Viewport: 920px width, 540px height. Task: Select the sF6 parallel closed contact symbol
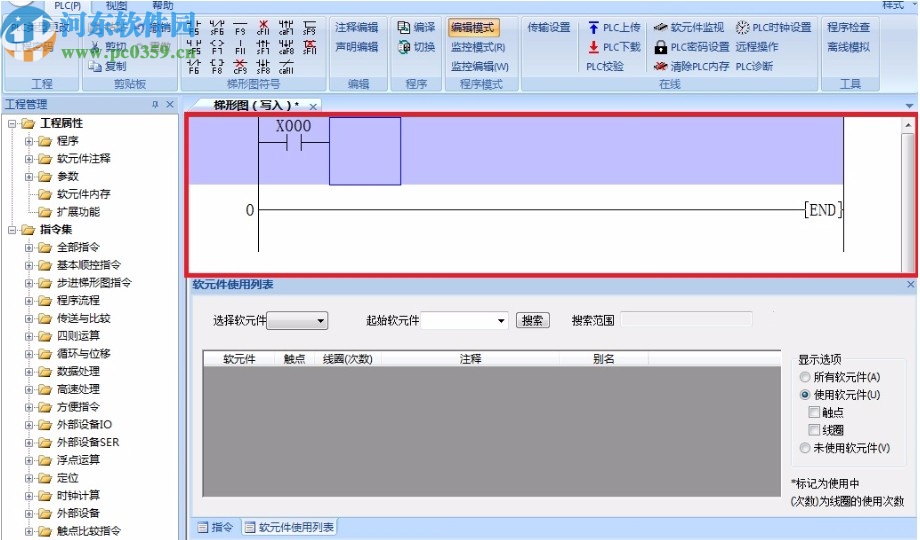pyautogui.click(x=217, y=28)
